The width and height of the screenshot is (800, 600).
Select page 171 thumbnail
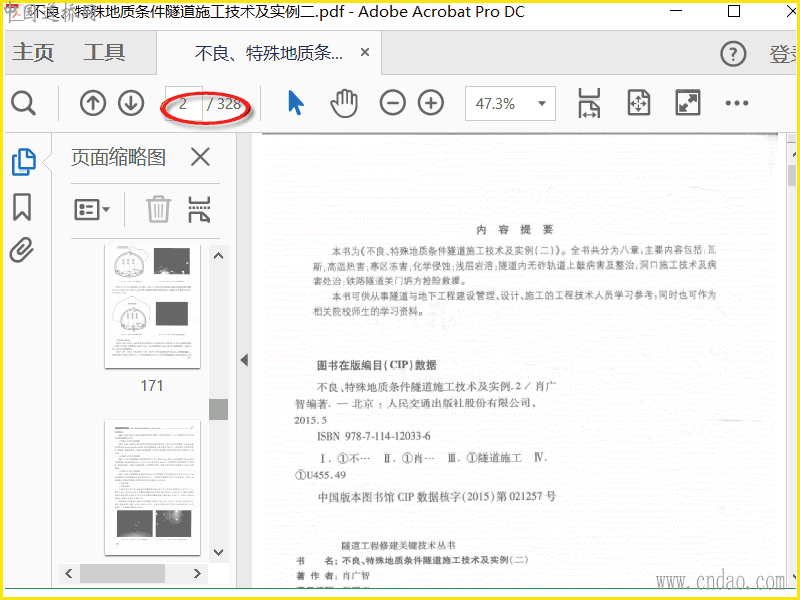coord(152,307)
